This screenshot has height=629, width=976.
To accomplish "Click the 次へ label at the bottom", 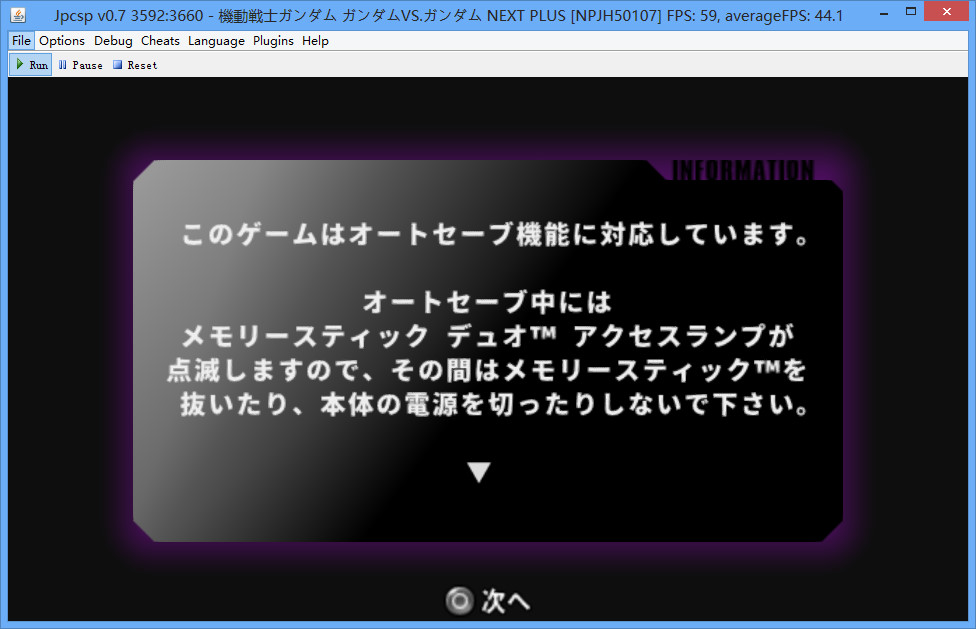I will (505, 601).
